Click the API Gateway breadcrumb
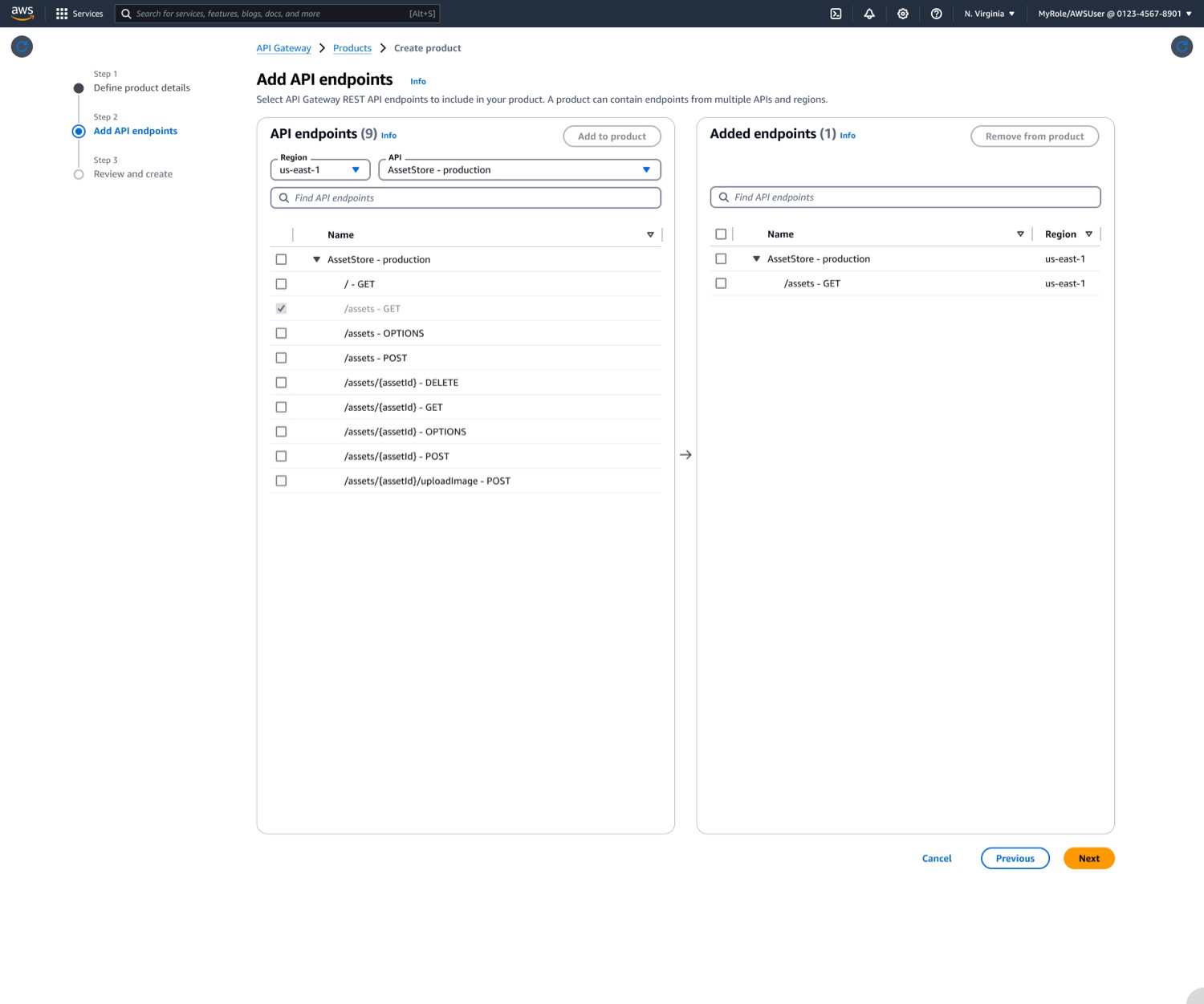 tap(283, 48)
